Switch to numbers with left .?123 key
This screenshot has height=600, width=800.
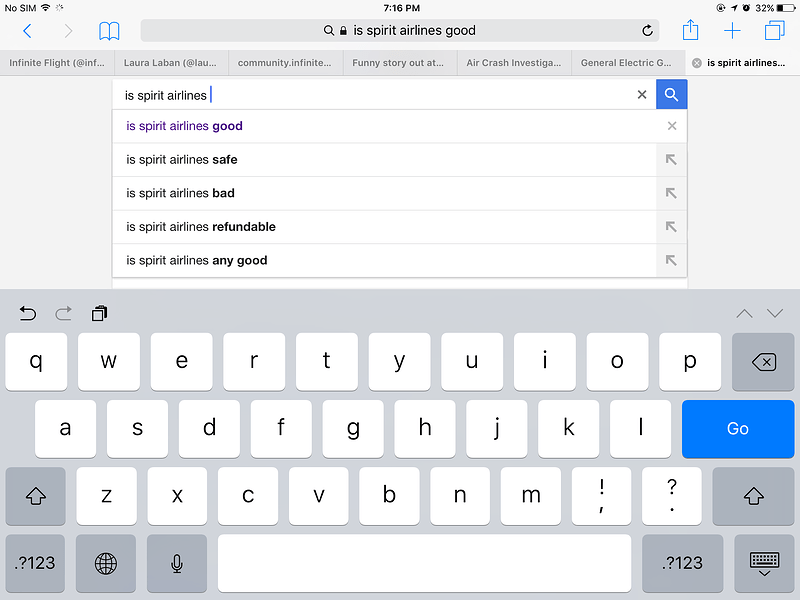click(35, 563)
